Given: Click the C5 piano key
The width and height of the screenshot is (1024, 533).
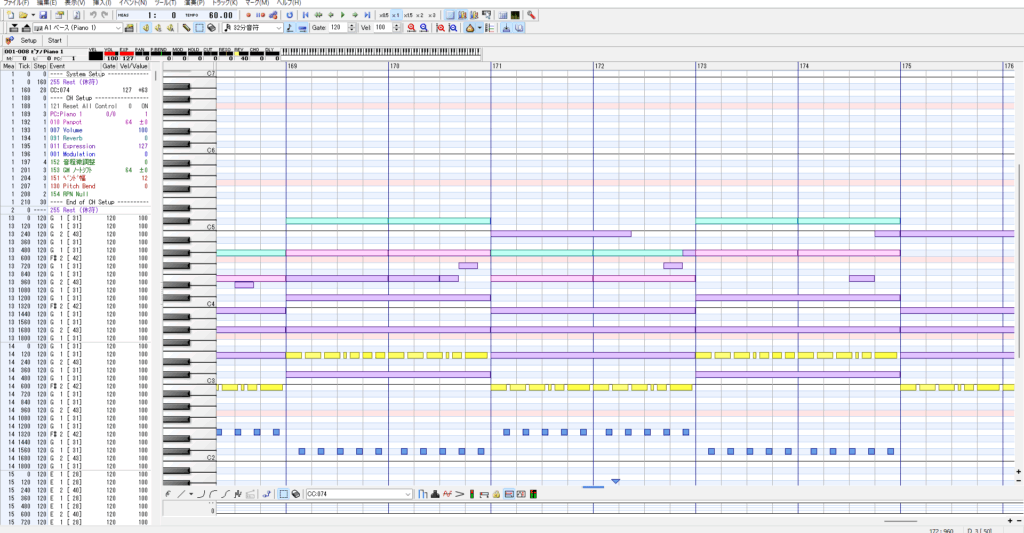Looking at the screenshot, I should tap(189, 228).
